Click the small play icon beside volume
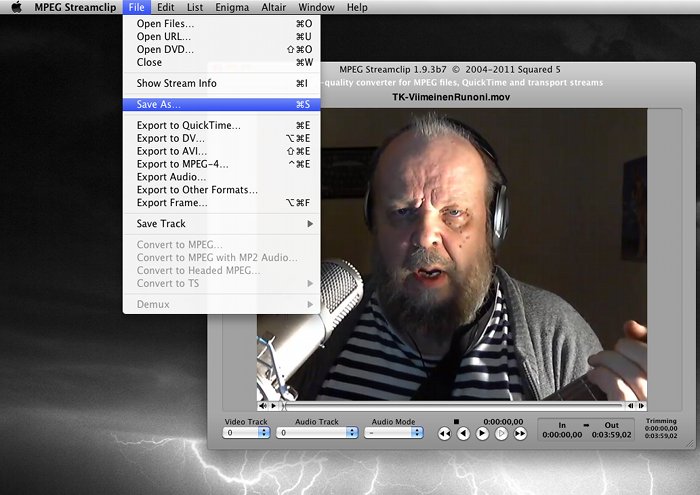The width and height of the screenshot is (700, 495). coord(273,406)
